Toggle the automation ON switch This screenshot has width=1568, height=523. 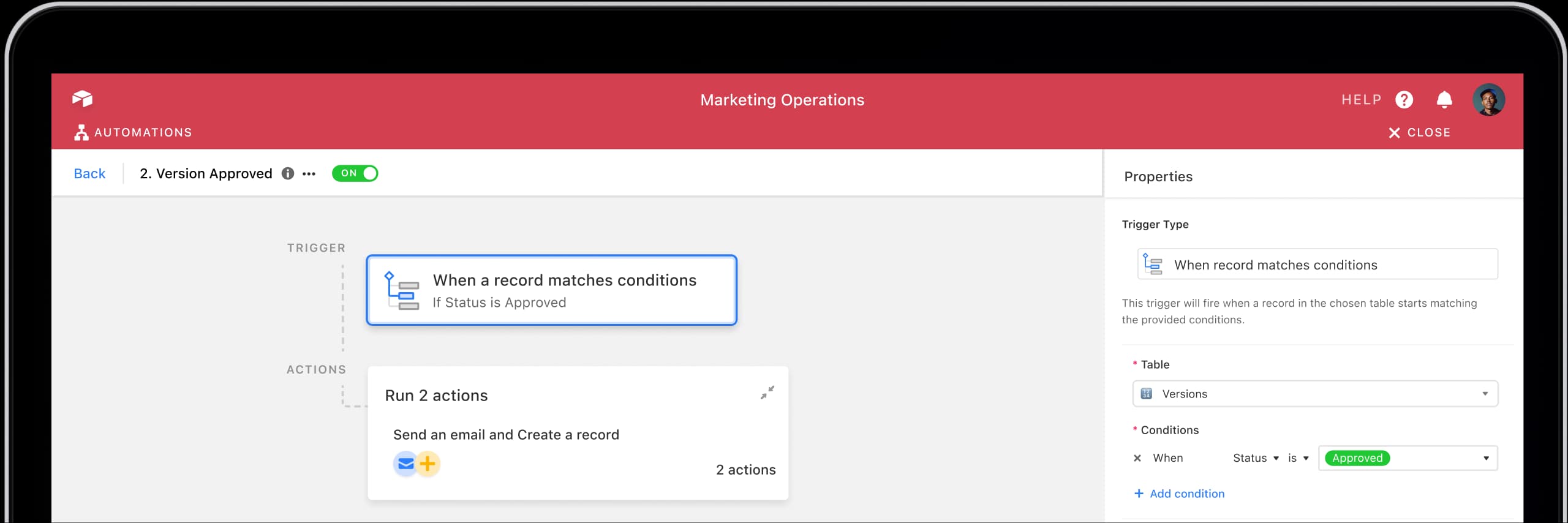(355, 173)
